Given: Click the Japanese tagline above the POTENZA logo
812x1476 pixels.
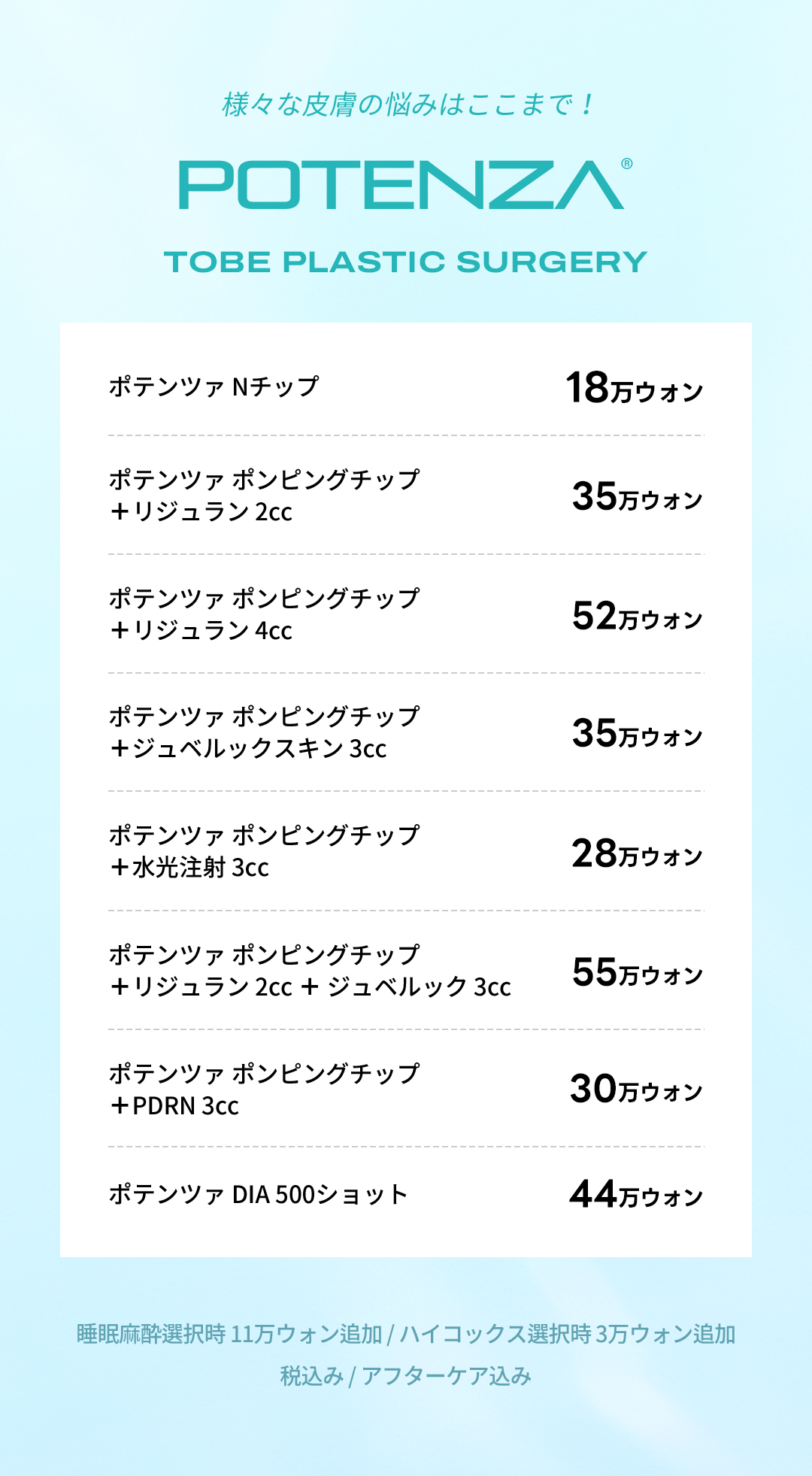Looking at the screenshot, I should (407, 105).
